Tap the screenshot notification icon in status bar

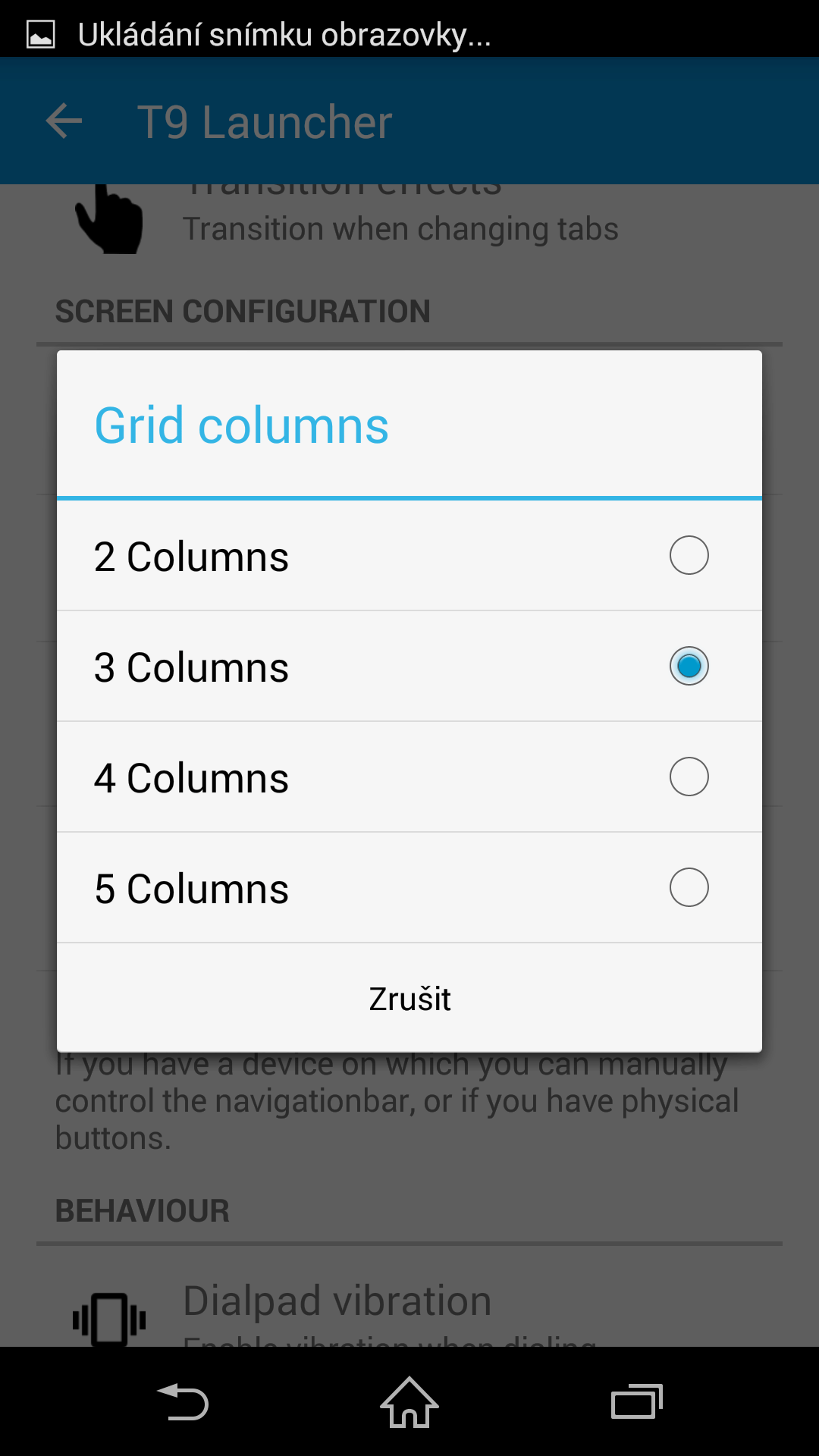pyautogui.click(x=41, y=35)
